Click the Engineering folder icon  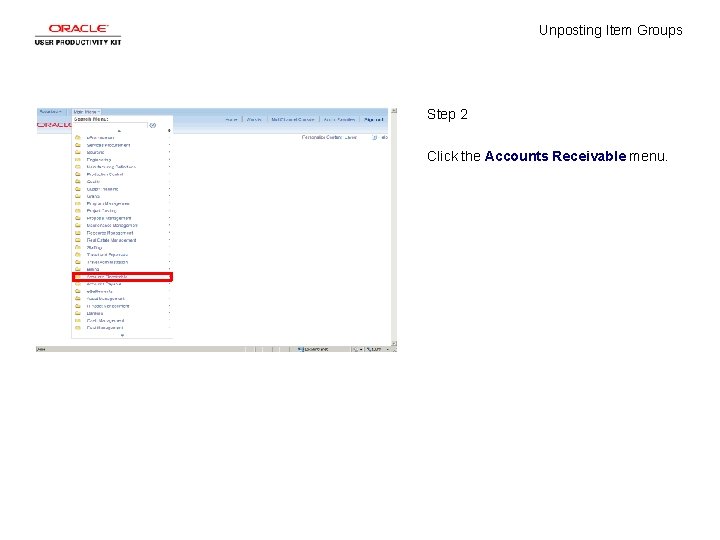tap(78, 159)
